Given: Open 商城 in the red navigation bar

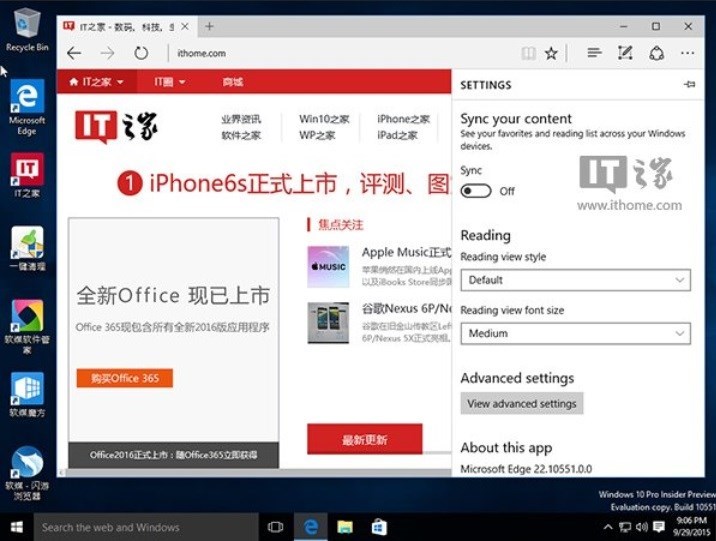Looking at the screenshot, I should click(233, 82).
